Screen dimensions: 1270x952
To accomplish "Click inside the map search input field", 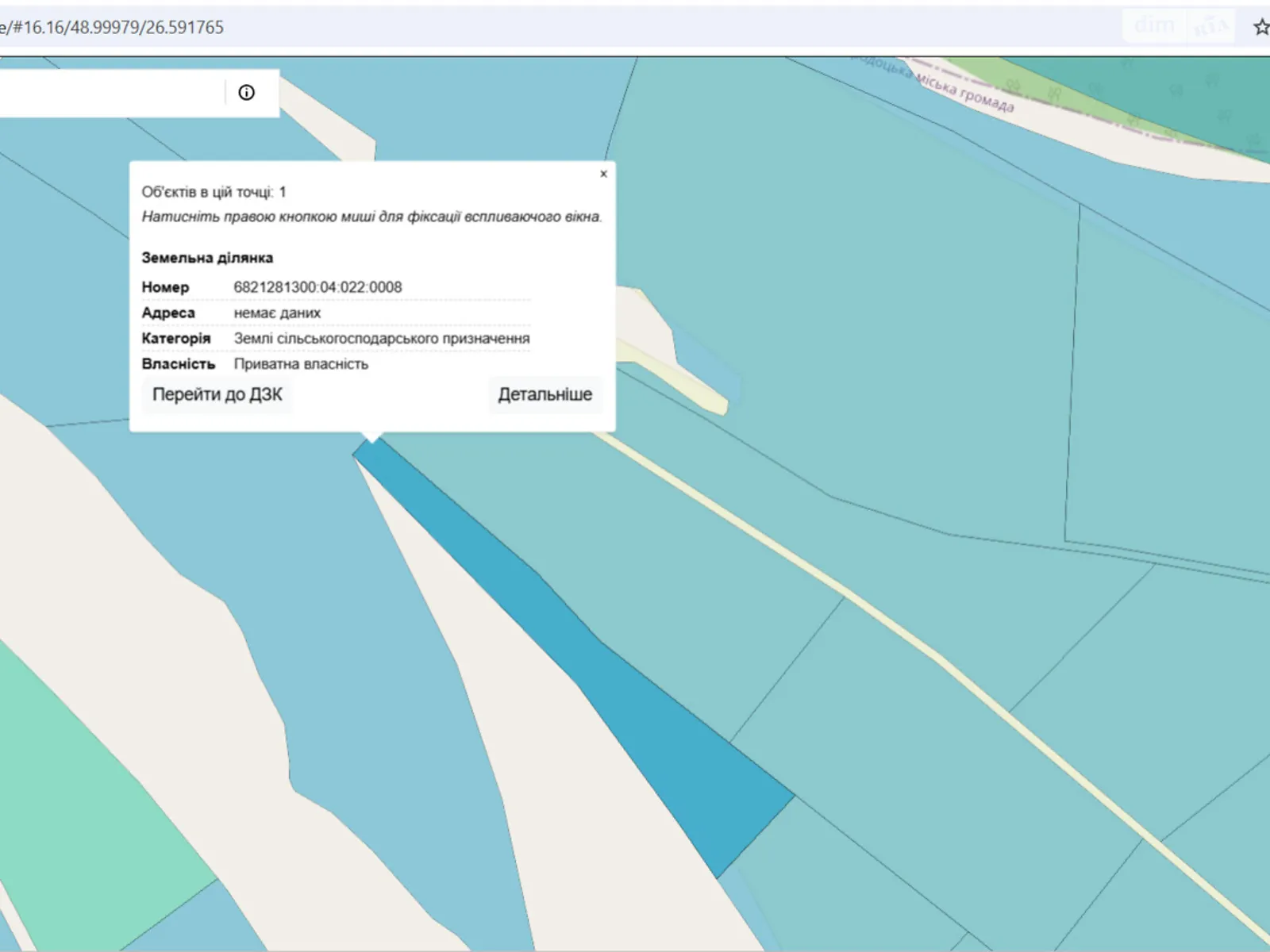I will point(111,93).
